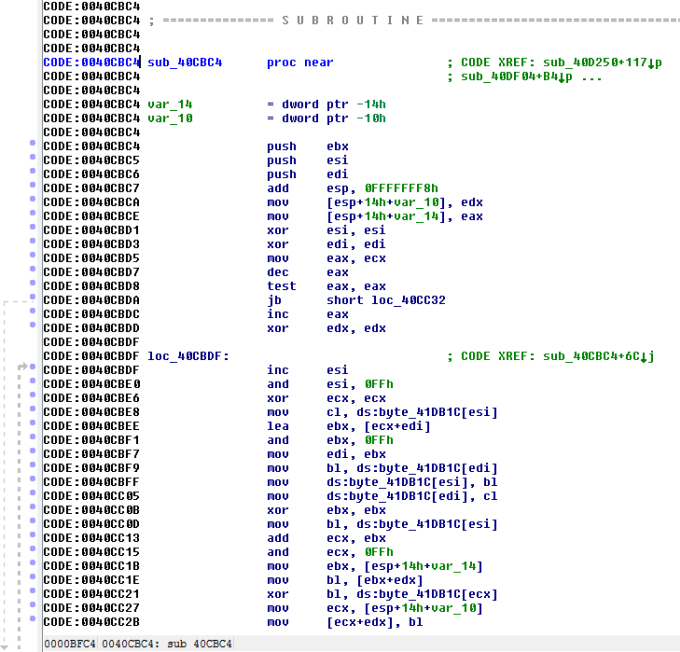Click the 'proc near' keyword
Screen dimensions: 680x652
pos(300,62)
